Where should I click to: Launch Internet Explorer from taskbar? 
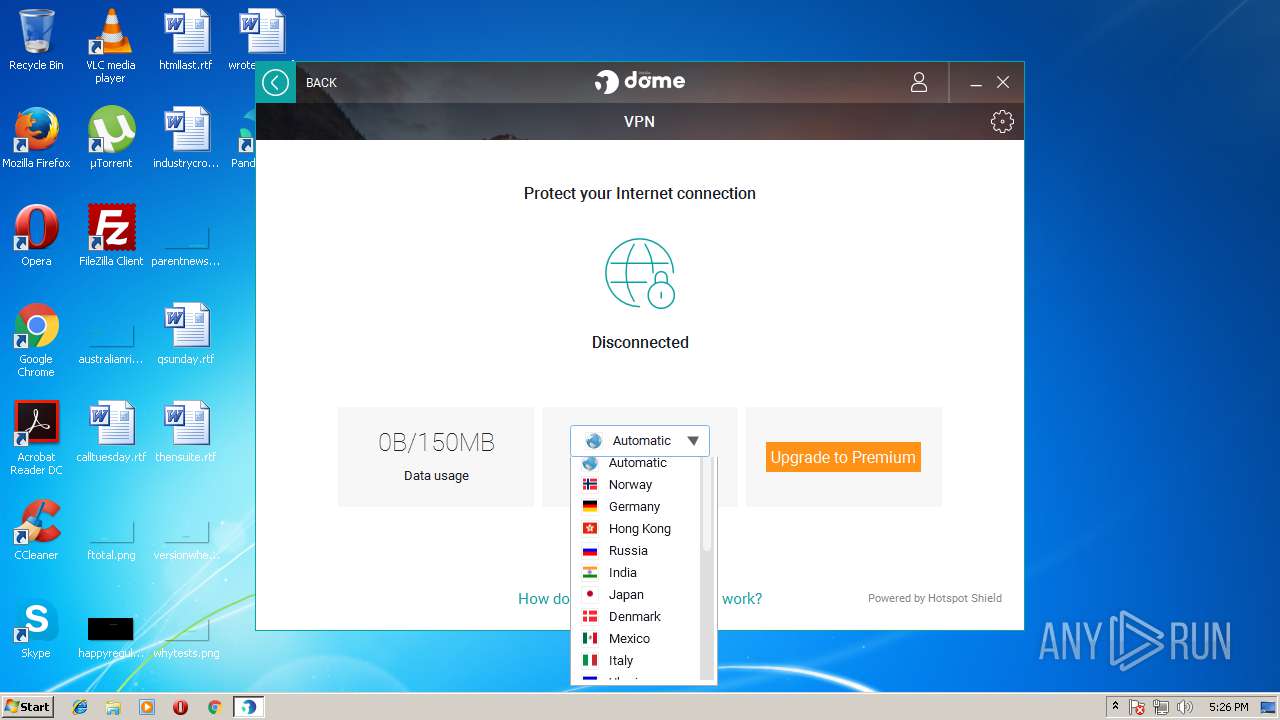[80, 707]
